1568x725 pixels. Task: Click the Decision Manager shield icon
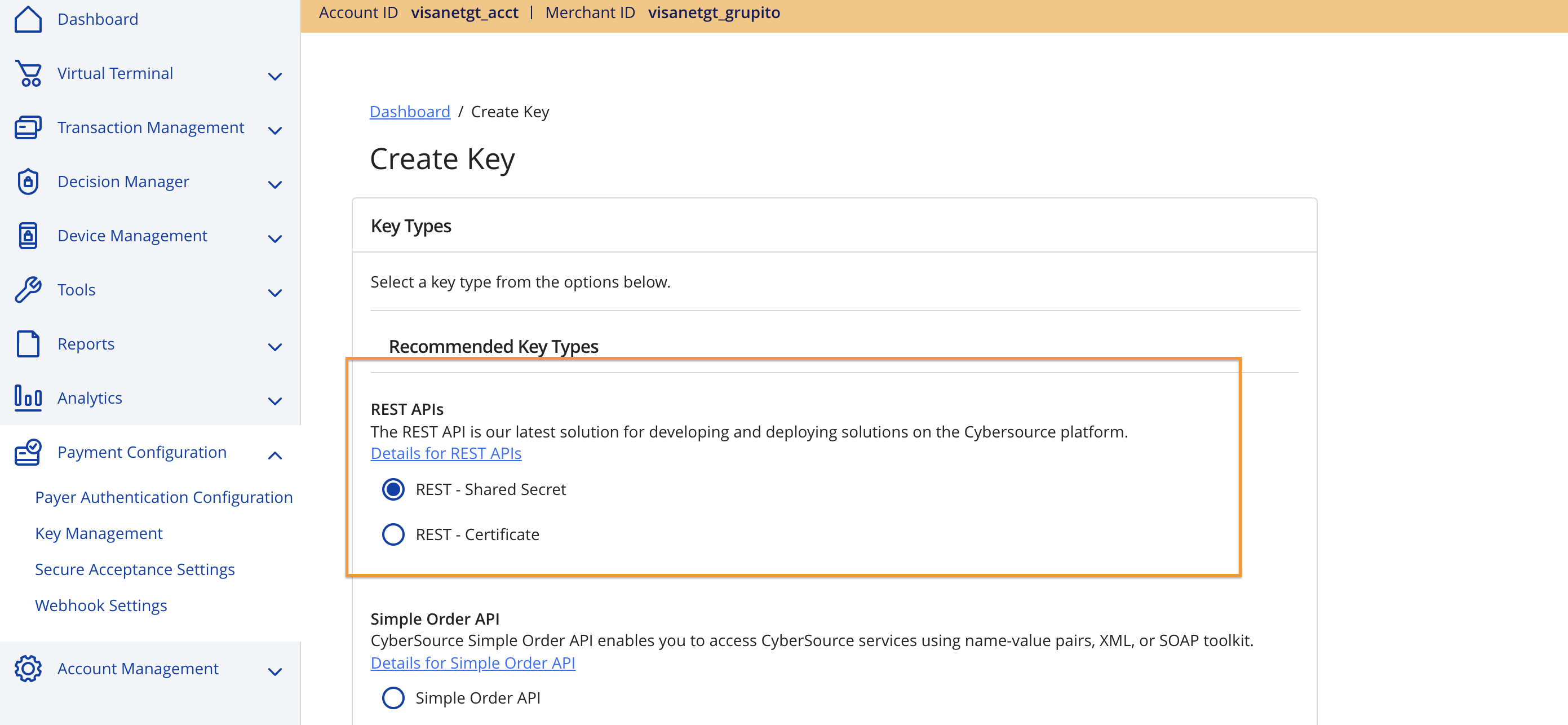pos(28,182)
